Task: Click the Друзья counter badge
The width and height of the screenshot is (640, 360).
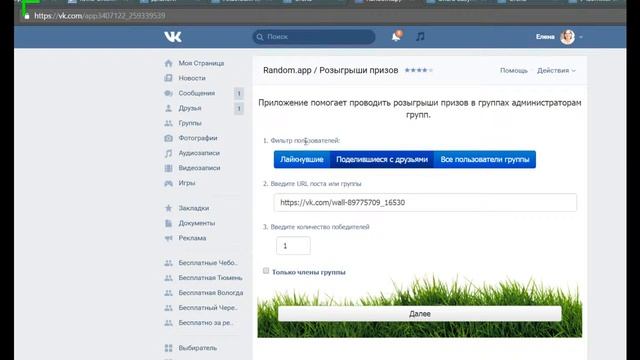Action: click(x=239, y=109)
